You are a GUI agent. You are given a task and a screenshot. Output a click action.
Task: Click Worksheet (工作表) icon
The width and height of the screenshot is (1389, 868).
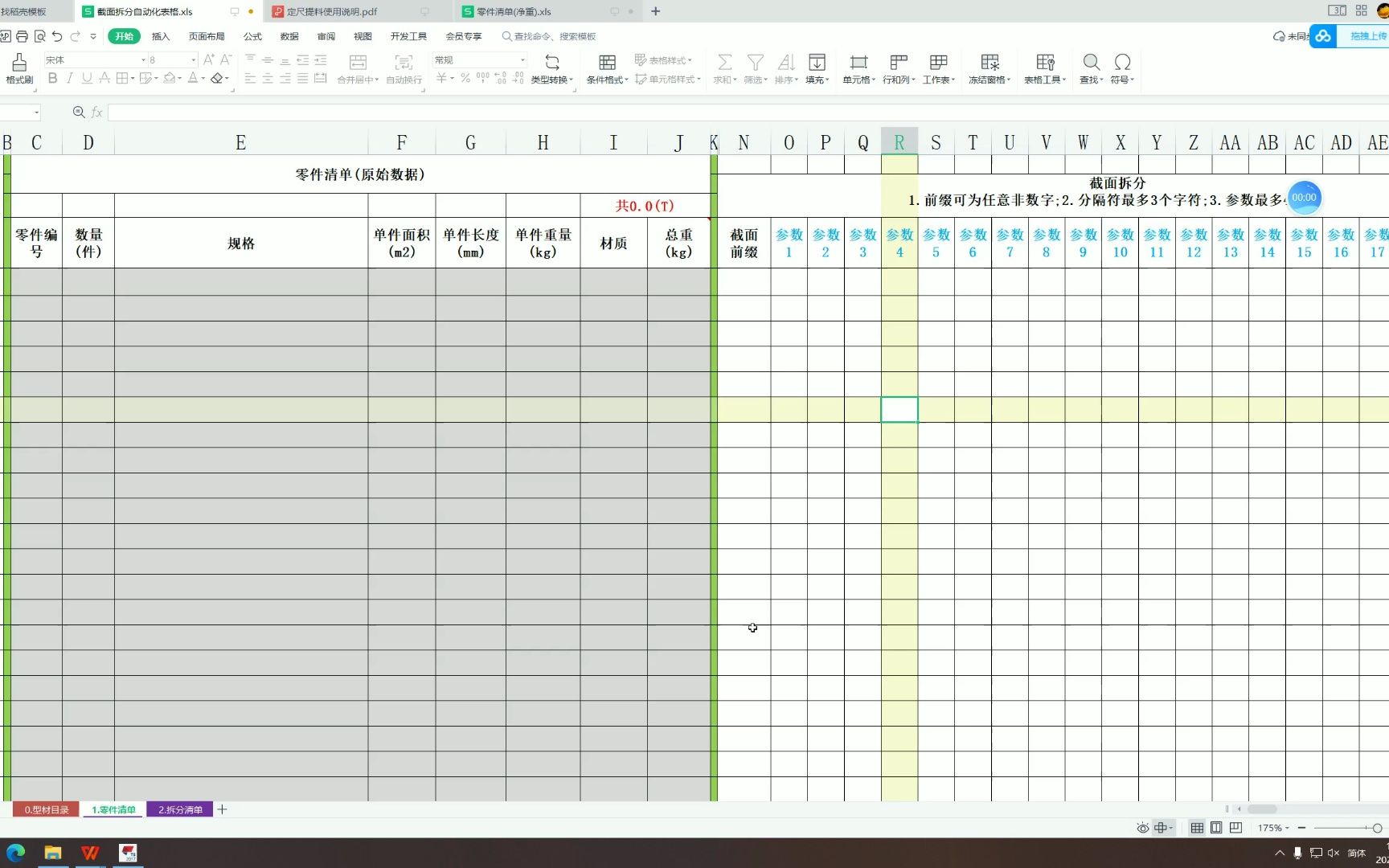[938, 62]
